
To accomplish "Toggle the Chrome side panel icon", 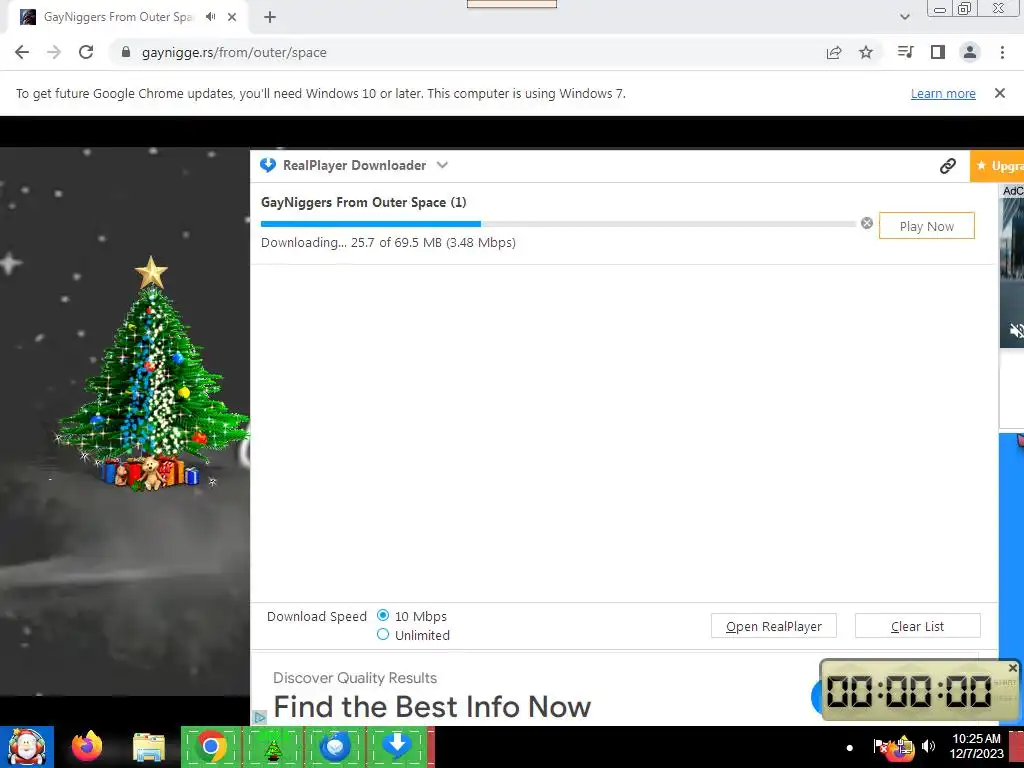I will [938, 52].
